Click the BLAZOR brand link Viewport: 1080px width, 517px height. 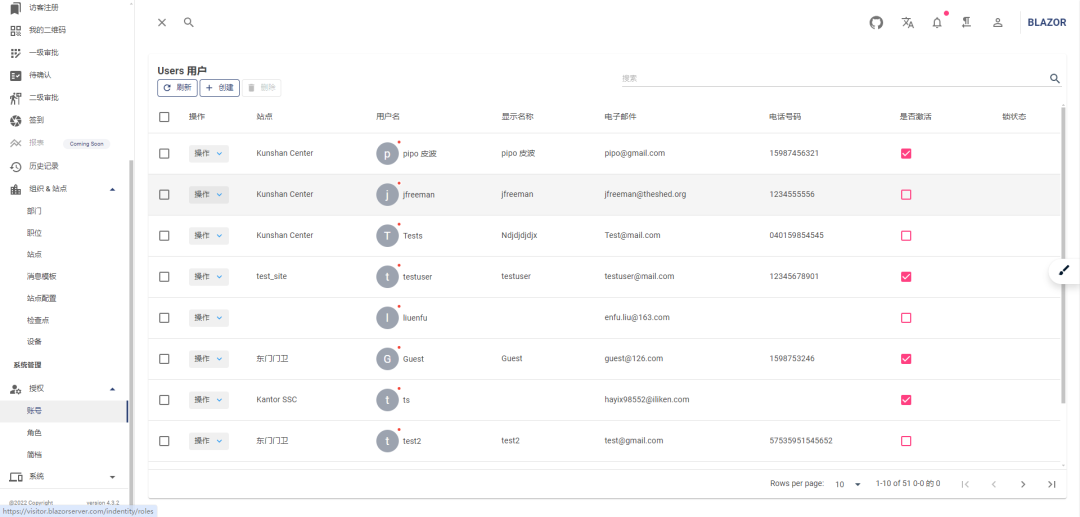tap(1046, 23)
